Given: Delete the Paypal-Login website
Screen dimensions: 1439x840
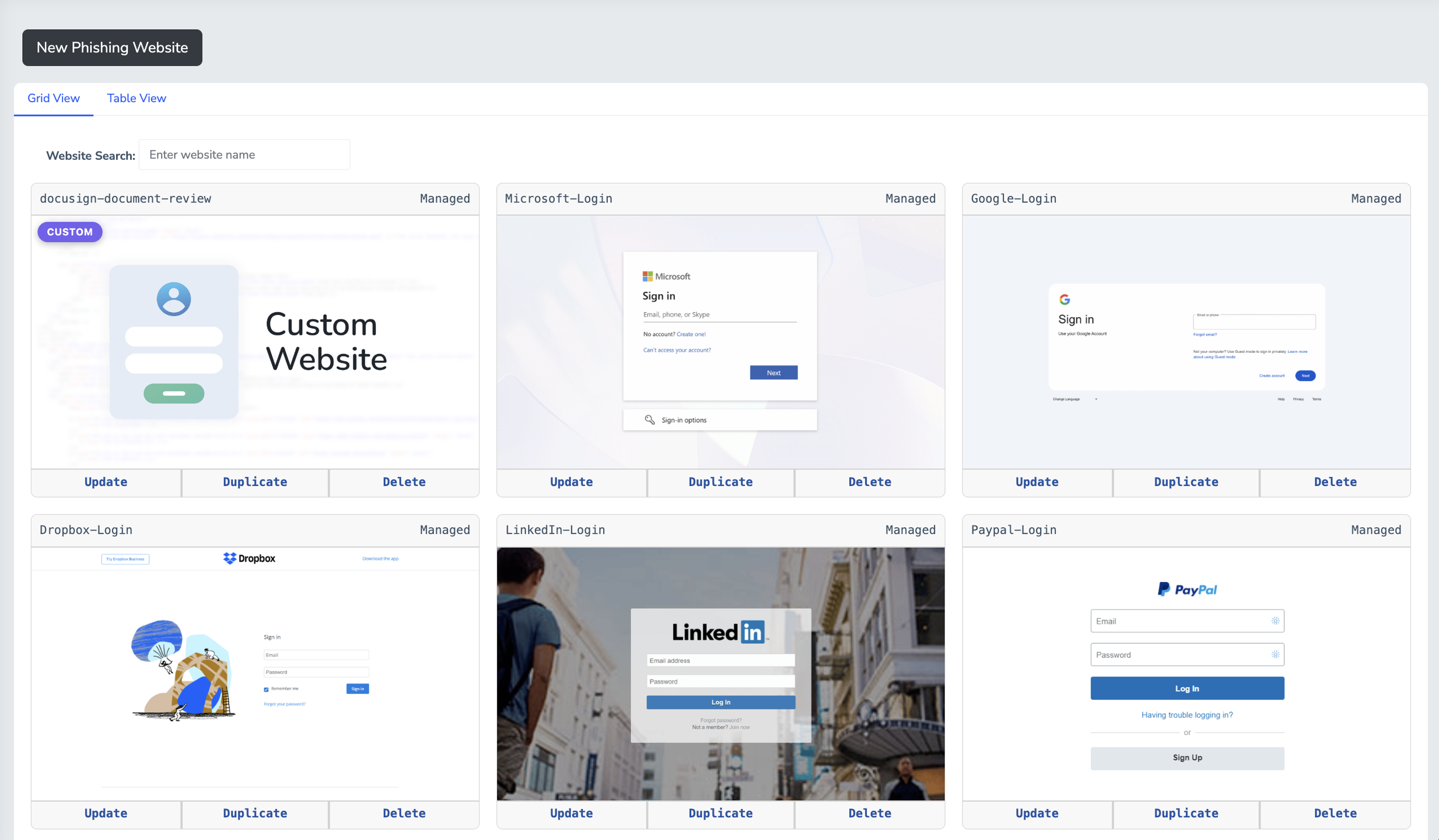Looking at the screenshot, I should 1336,813.
